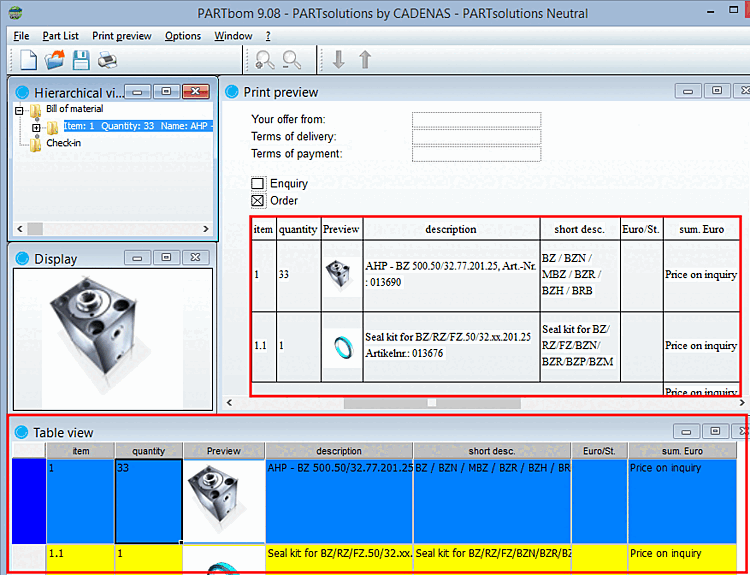Open the Window menu
750x575 pixels.
233,36
